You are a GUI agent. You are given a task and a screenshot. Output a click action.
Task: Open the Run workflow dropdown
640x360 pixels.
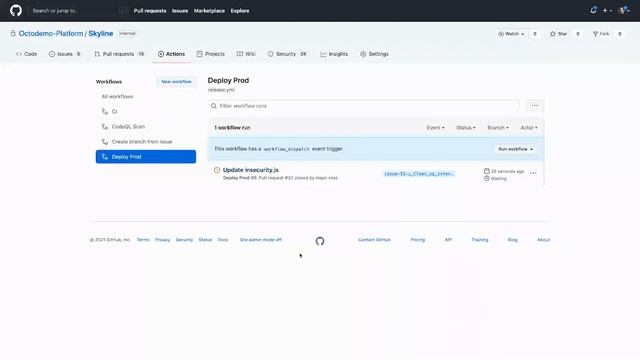(x=516, y=149)
